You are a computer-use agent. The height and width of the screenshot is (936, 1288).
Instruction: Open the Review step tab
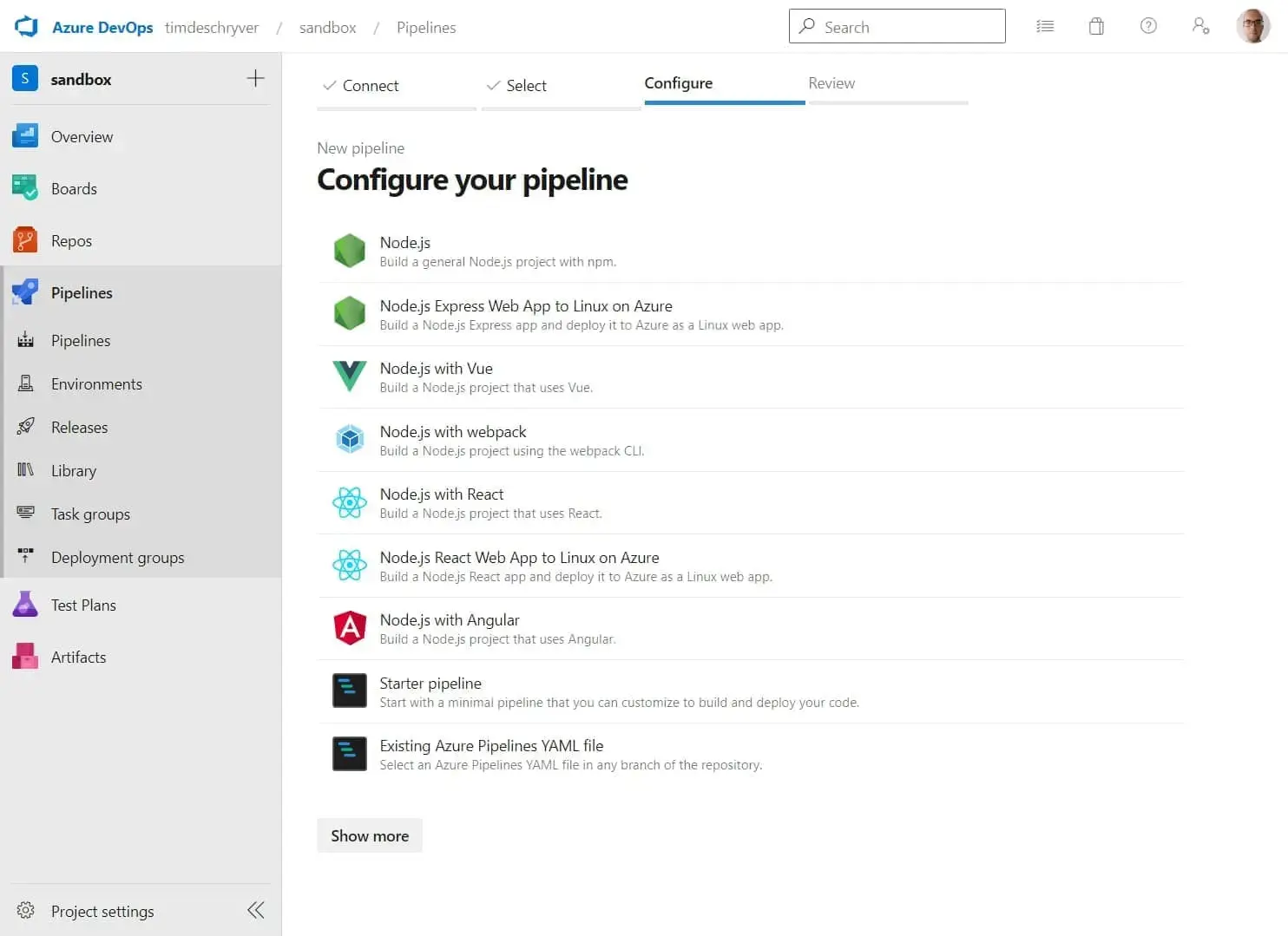point(888,84)
